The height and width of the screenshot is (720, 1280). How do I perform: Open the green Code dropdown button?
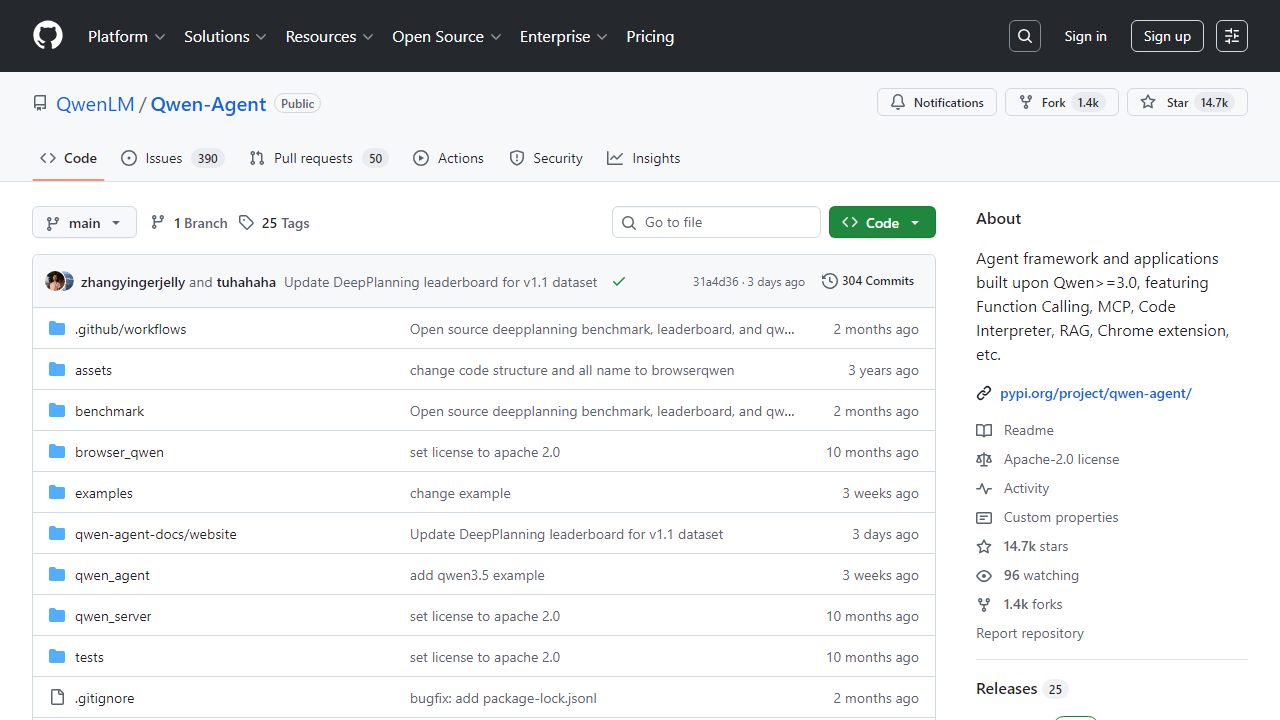pyautogui.click(x=882, y=222)
